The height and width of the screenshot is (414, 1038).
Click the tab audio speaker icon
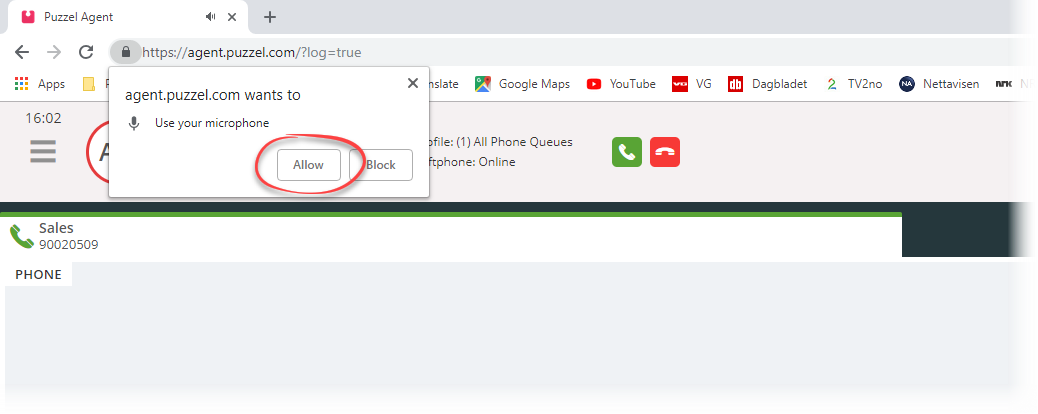point(211,17)
